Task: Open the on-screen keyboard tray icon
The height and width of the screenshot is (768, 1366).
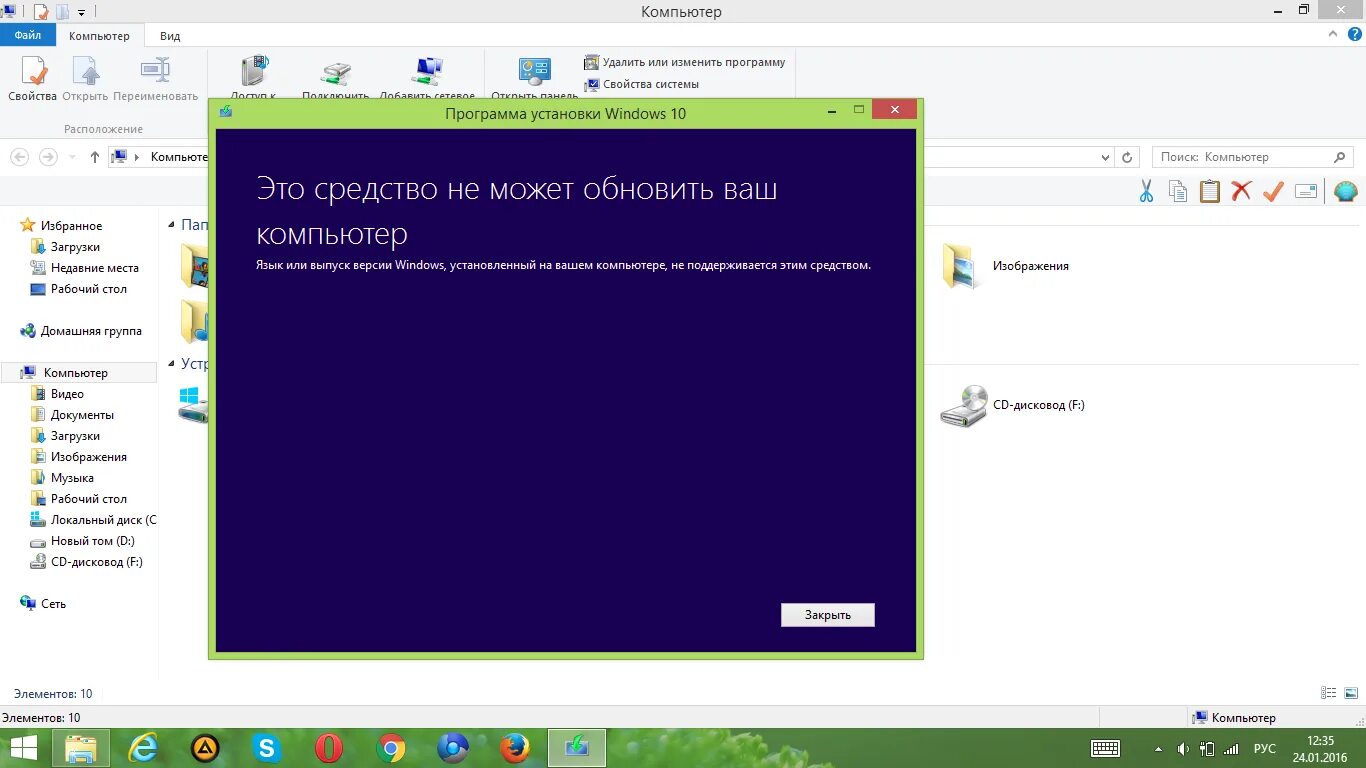Action: (x=1105, y=748)
